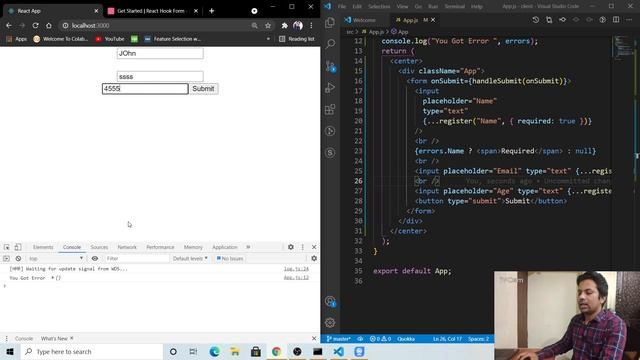Viewport: 640px width, 360px height.
Task: Show more DevTools tabs with the chevron
Action: [248, 247]
